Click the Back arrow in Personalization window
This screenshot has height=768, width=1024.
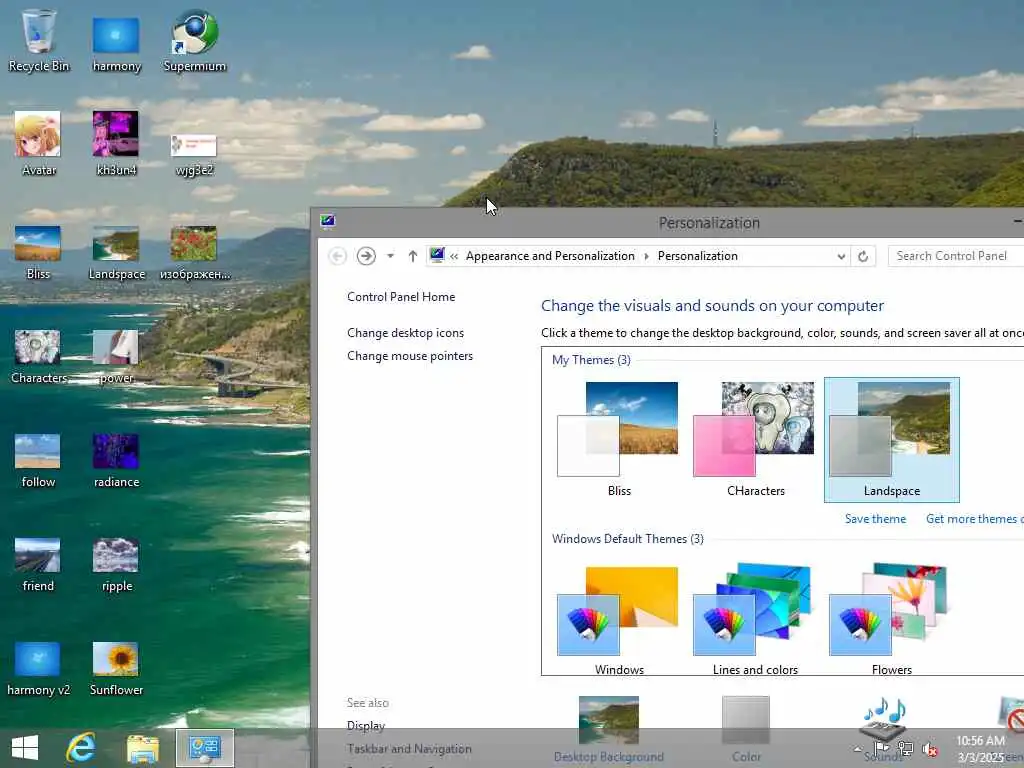[x=338, y=256]
